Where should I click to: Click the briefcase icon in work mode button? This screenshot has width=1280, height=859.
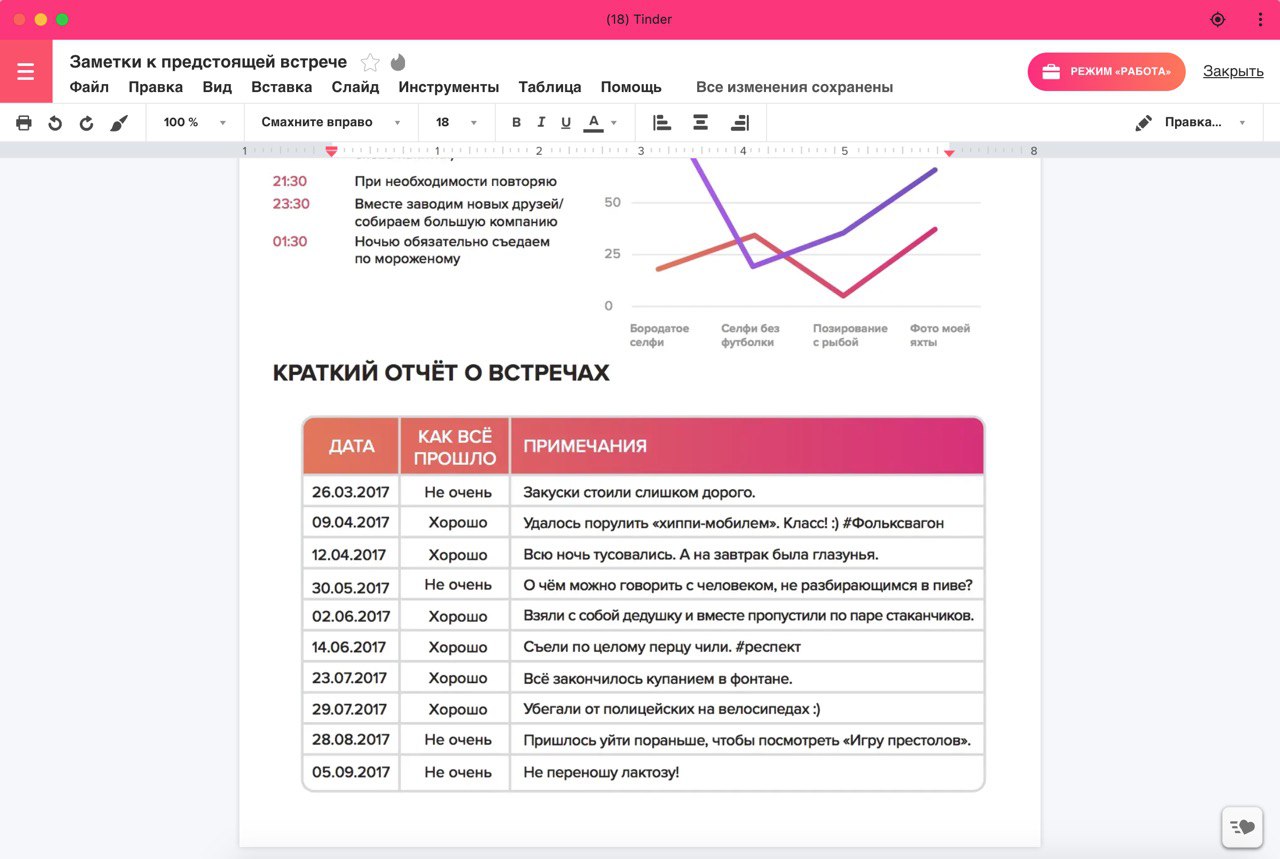1051,72
